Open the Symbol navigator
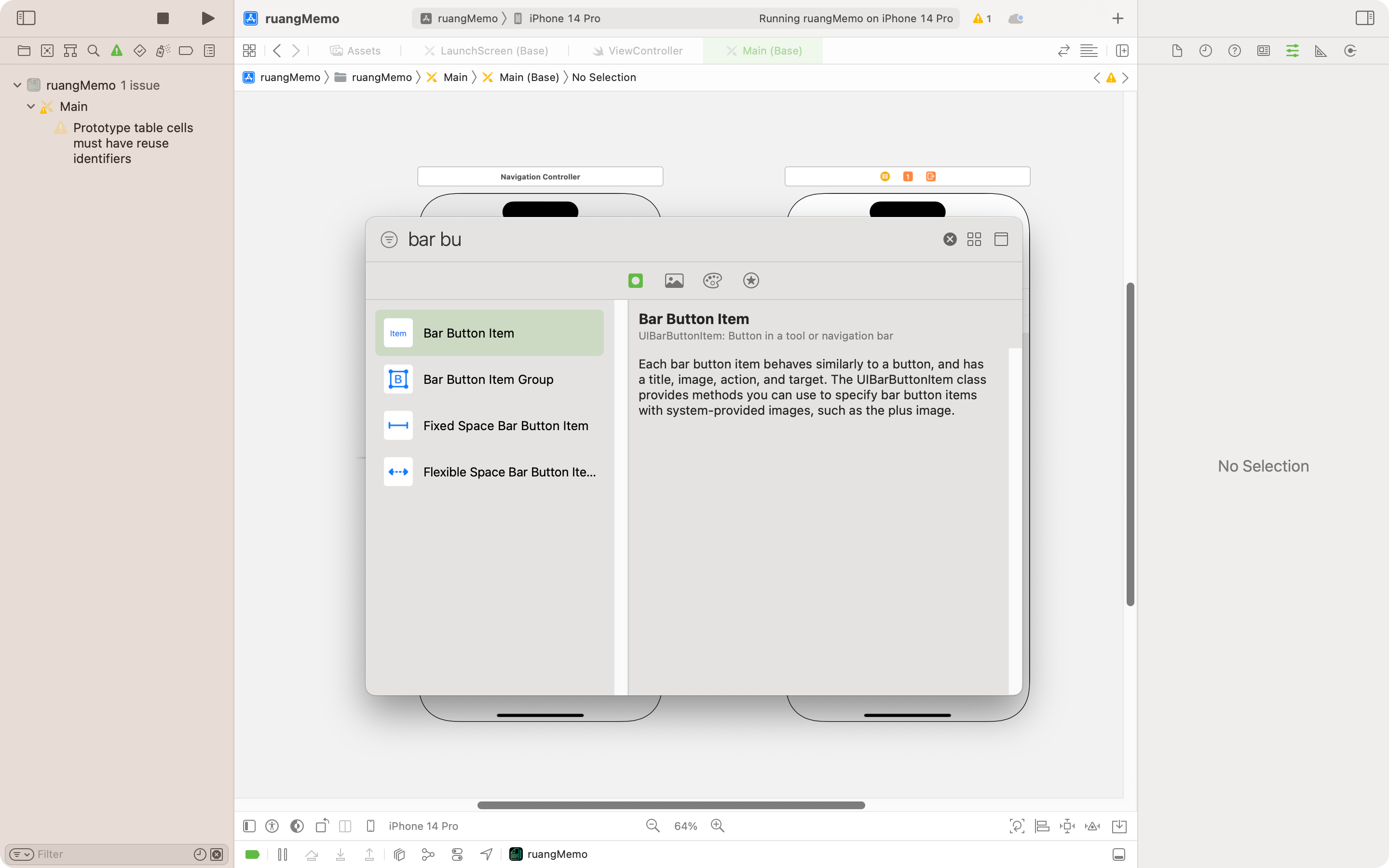The image size is (1389, 868). pos(70,51)
